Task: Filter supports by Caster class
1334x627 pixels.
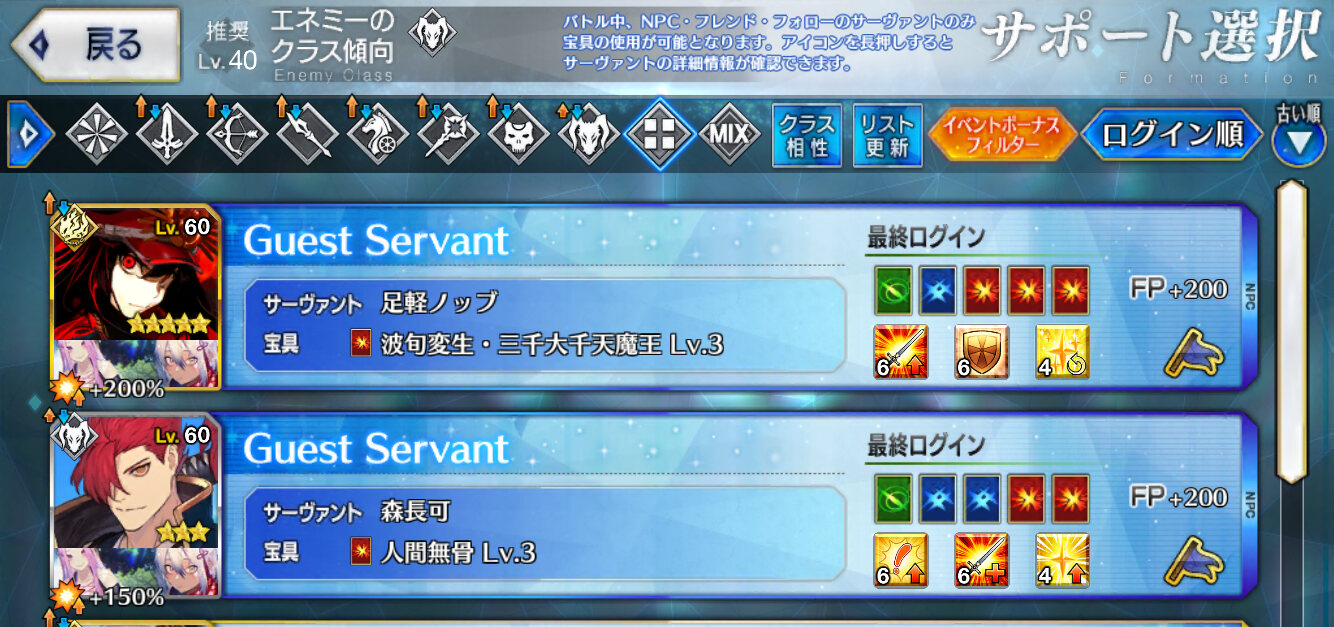Action: [447, 135]
